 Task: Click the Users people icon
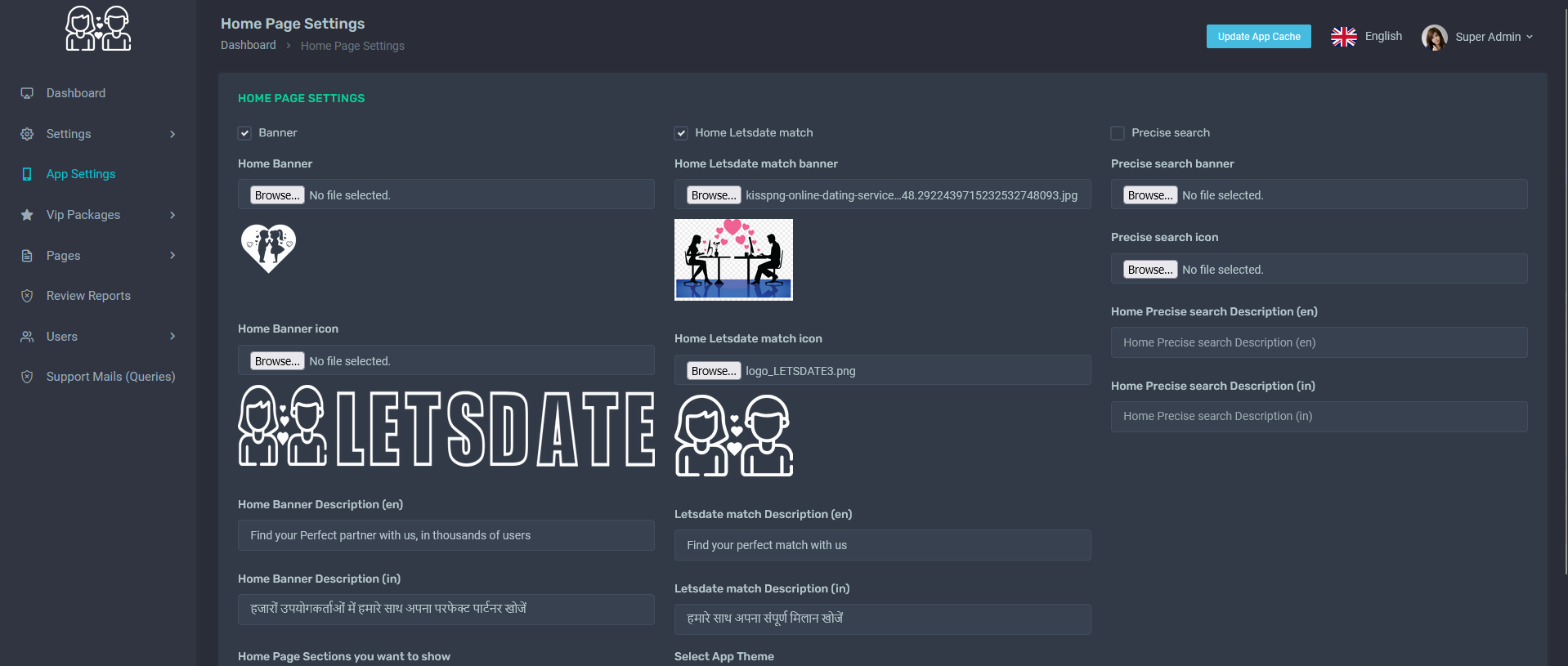coord(27,337)
